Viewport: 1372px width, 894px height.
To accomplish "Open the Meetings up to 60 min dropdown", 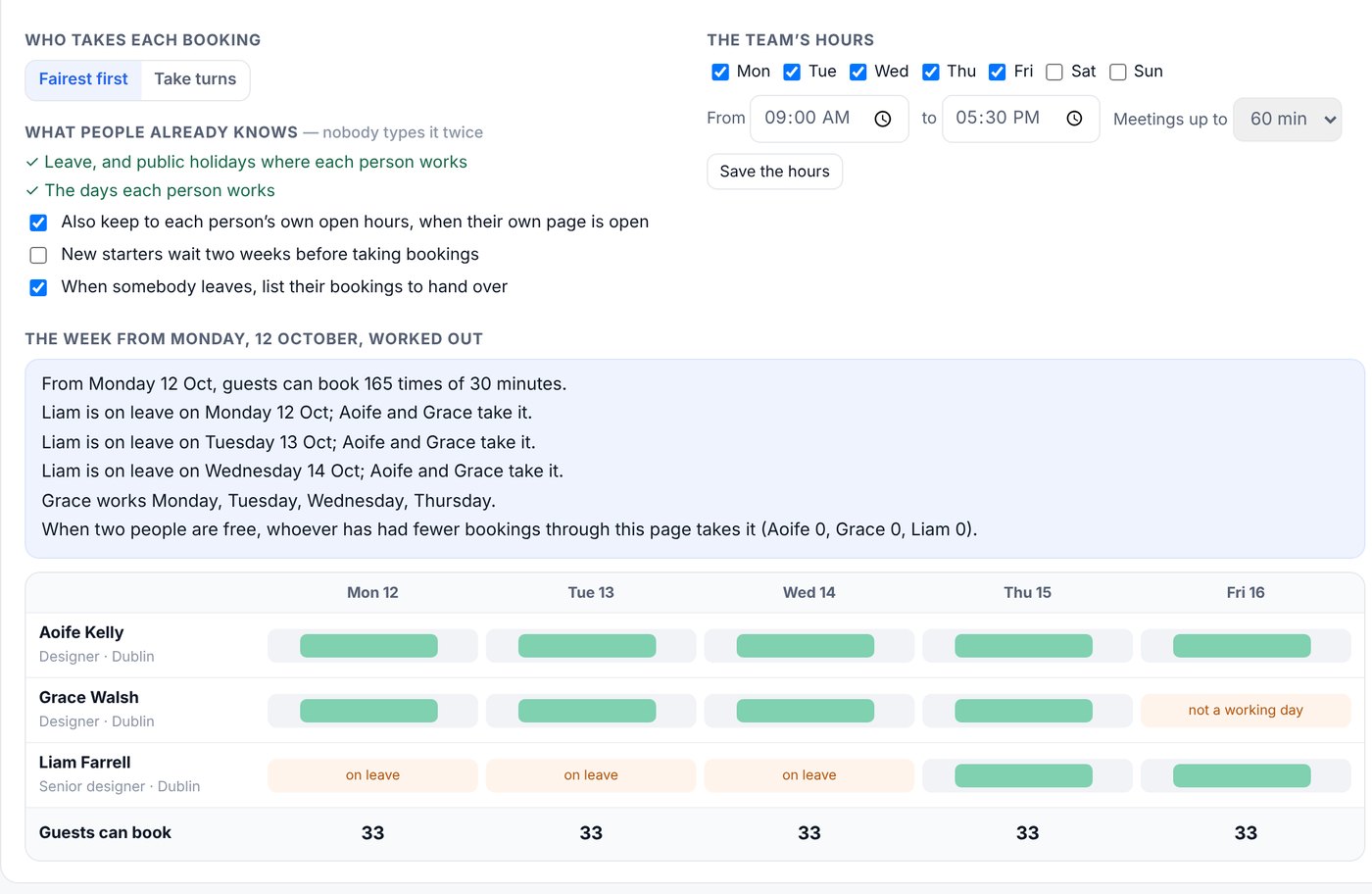I will tap(1287, 120).
